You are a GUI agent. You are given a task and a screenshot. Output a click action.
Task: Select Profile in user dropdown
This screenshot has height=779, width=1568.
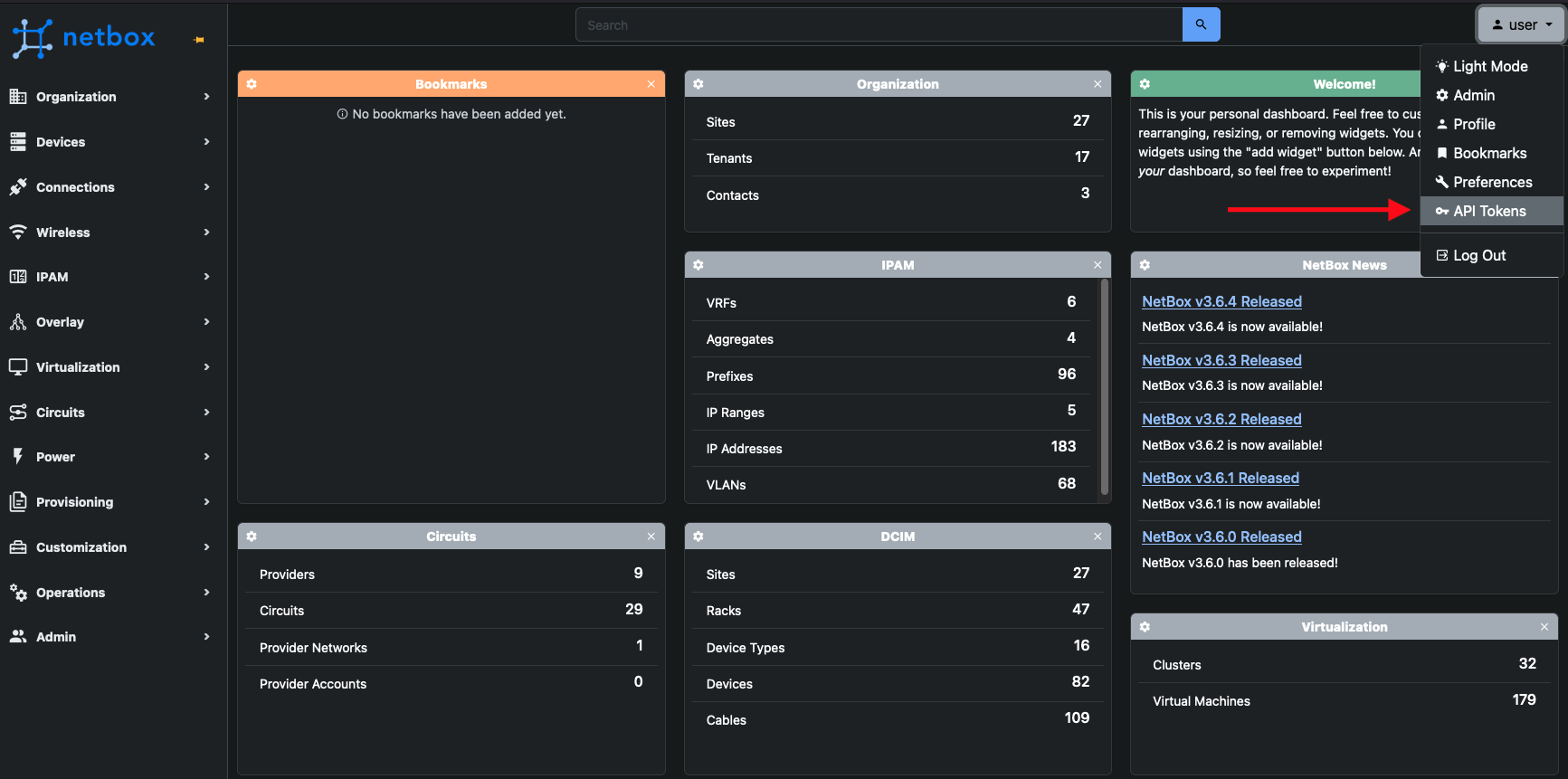(x=1491, y=124)
